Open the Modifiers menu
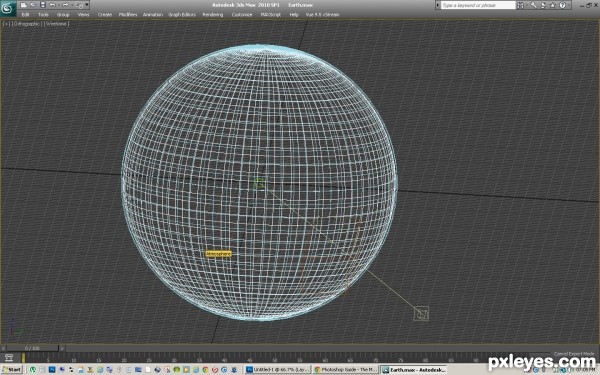The width and height of the screenshot is (600, 375). coord(128,15)
